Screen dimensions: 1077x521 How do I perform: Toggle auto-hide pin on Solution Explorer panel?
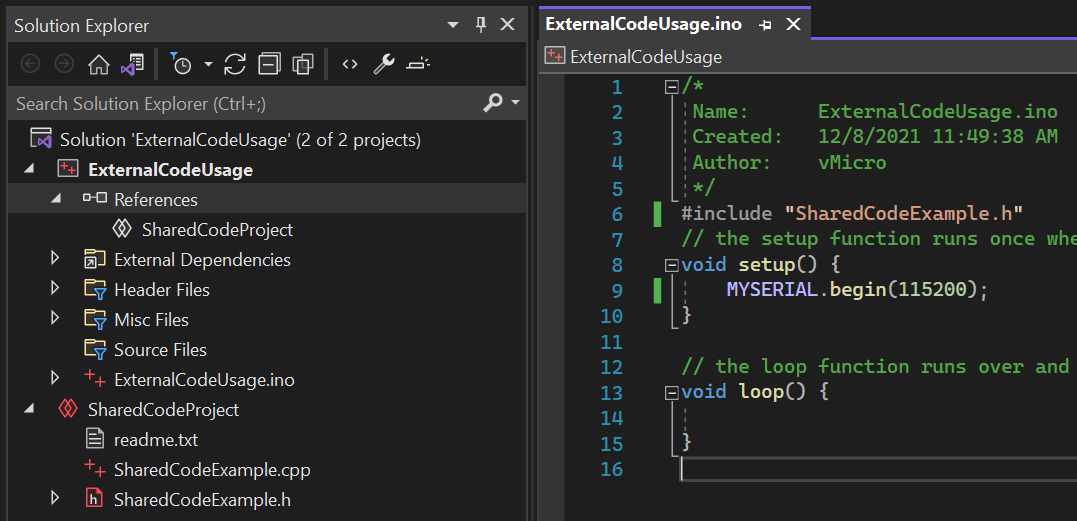click(481, 24)
